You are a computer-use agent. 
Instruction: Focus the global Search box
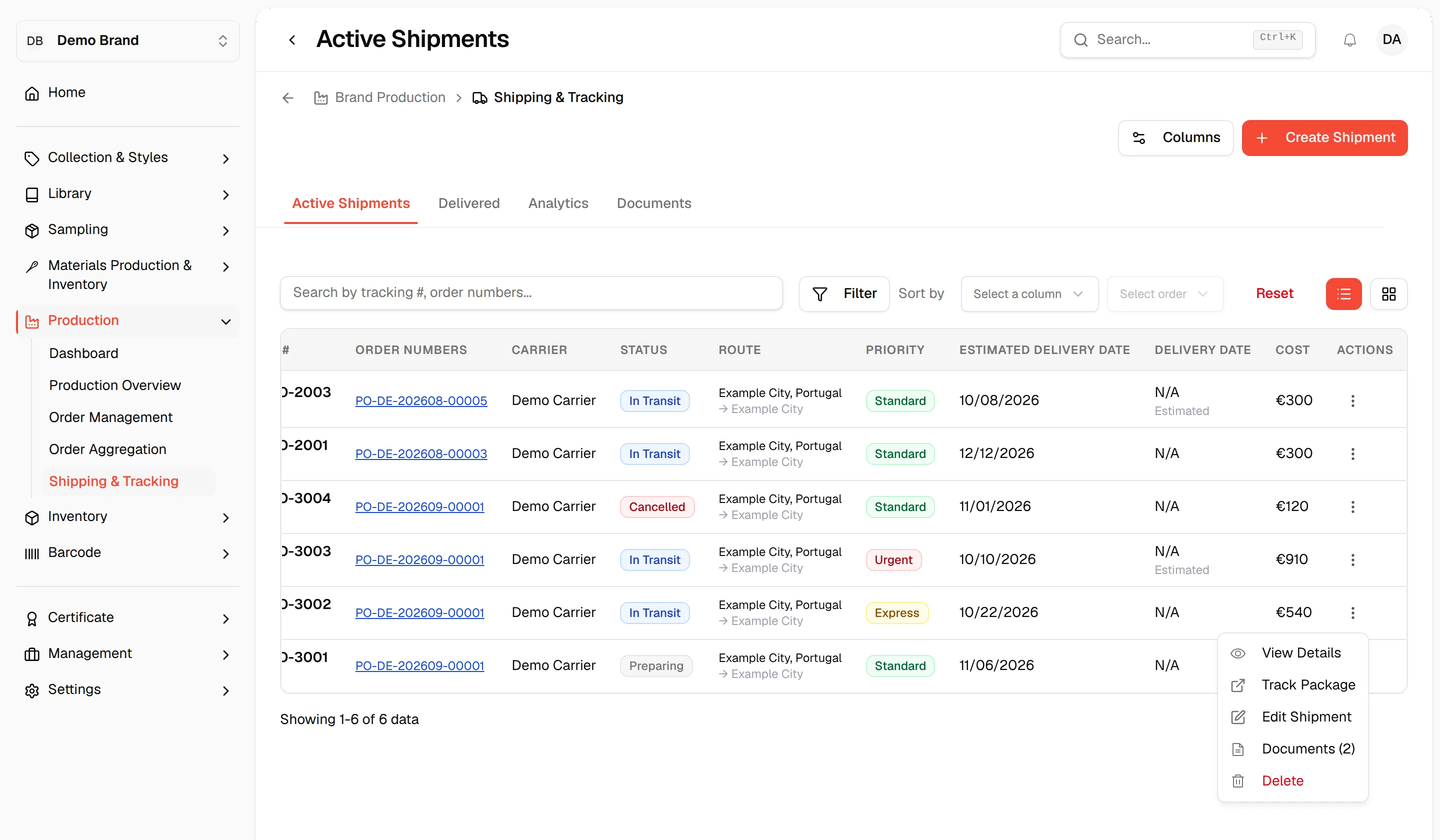click(1187, 40)
